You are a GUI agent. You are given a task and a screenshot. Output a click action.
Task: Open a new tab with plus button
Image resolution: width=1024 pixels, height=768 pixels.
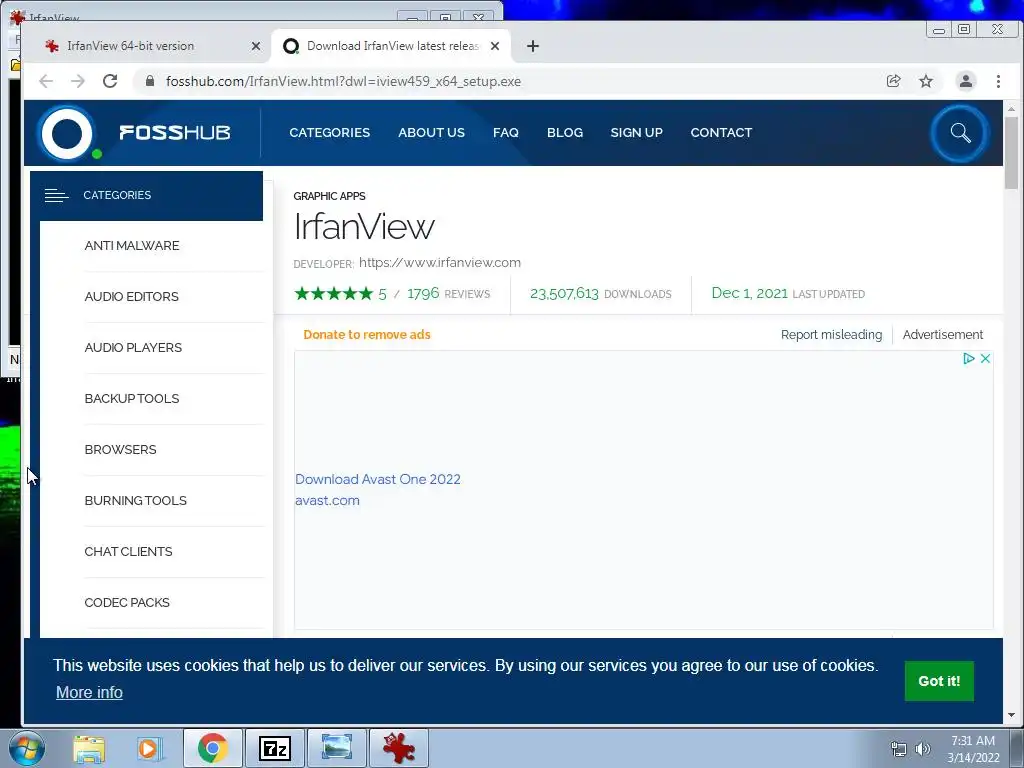coord(532,46)
